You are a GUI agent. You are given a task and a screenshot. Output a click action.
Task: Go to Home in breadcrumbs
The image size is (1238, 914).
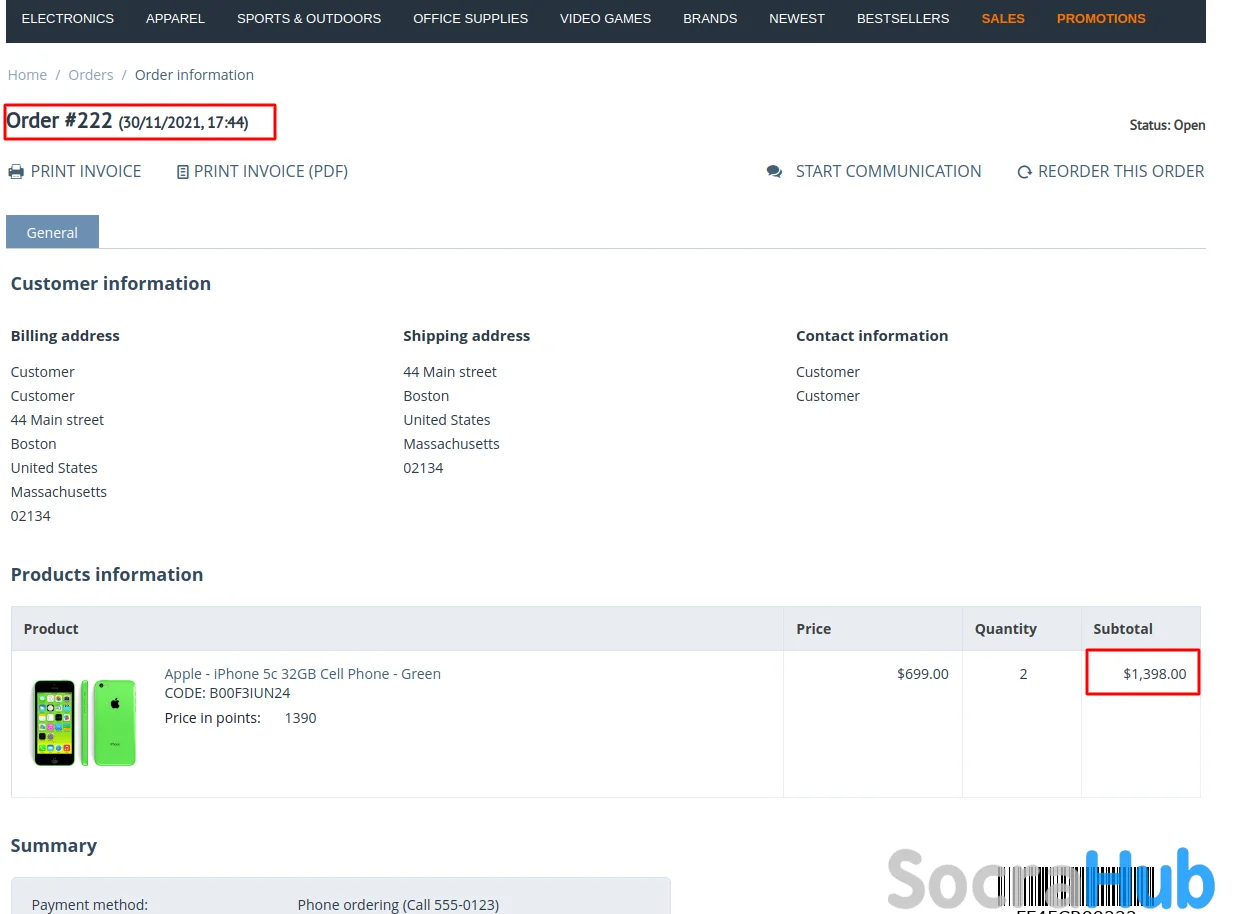click(27, 75)
